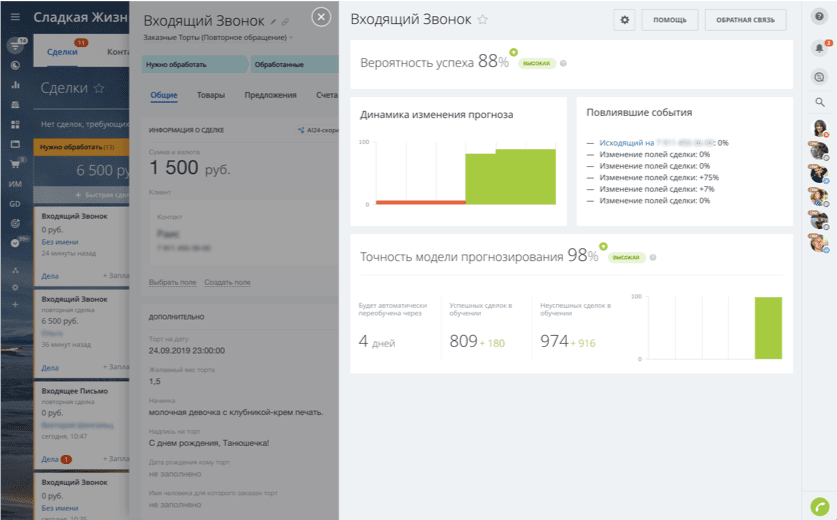Switch to the Товары tab
837x520 pixels.
pyautogui.click(x=211, y=96)
